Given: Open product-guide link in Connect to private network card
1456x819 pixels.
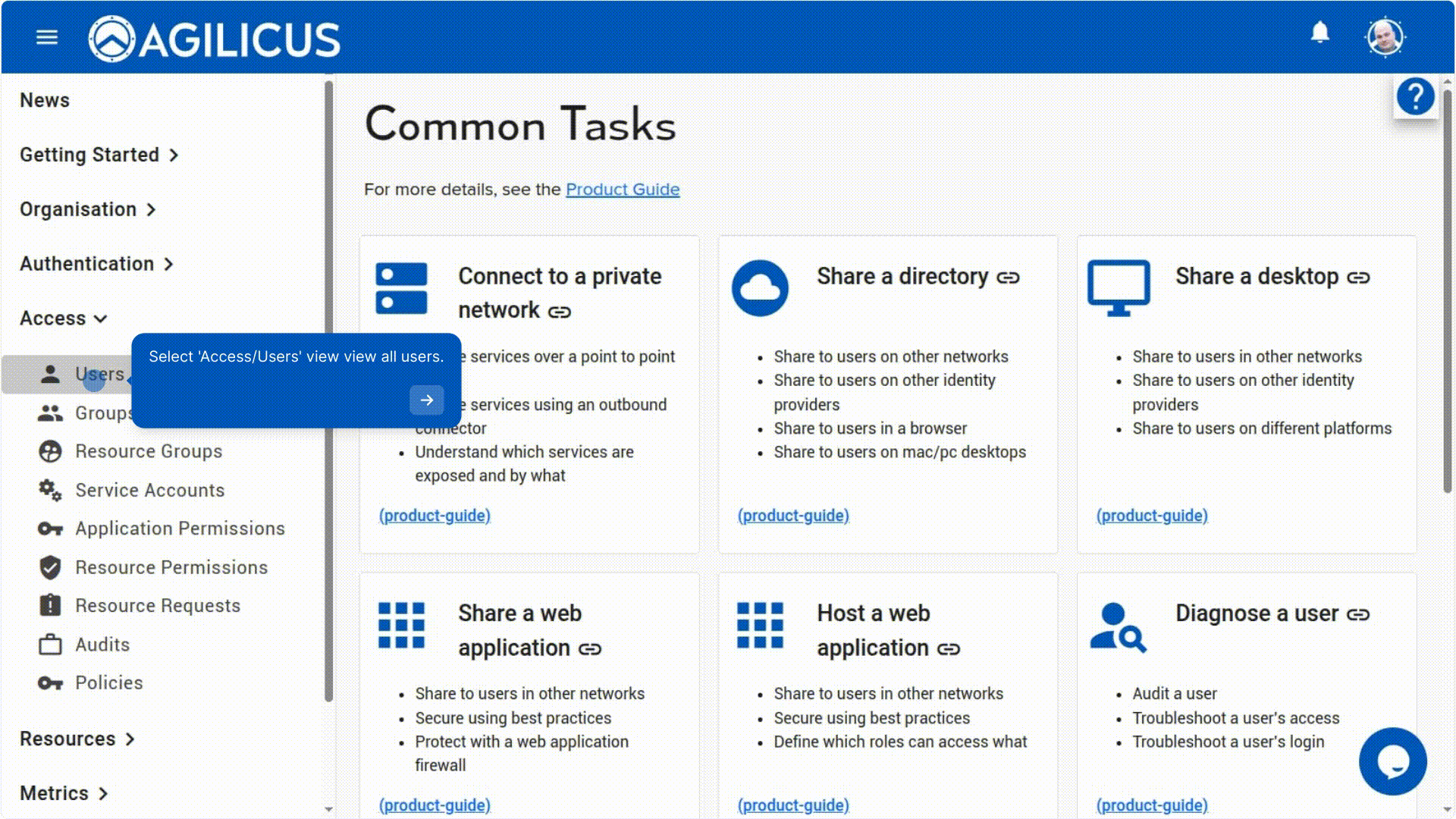Looking at the screenshot, I should pos(435,516).
